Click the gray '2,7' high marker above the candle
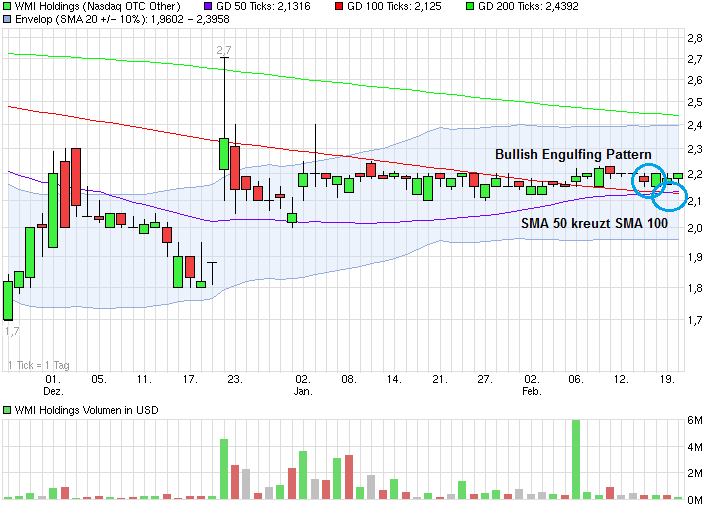Screen dimensions: 726x508 pos(224,50)
